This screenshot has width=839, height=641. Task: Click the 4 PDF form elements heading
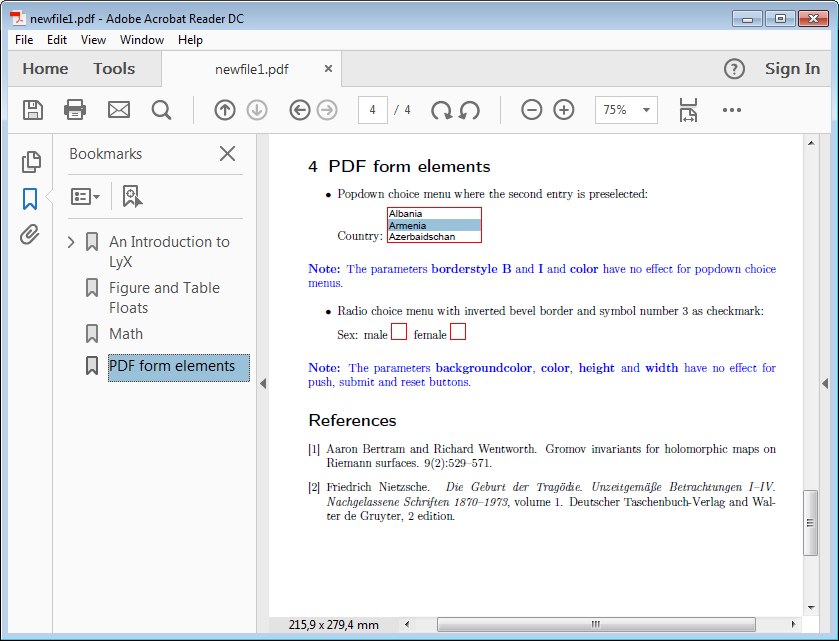399,166
